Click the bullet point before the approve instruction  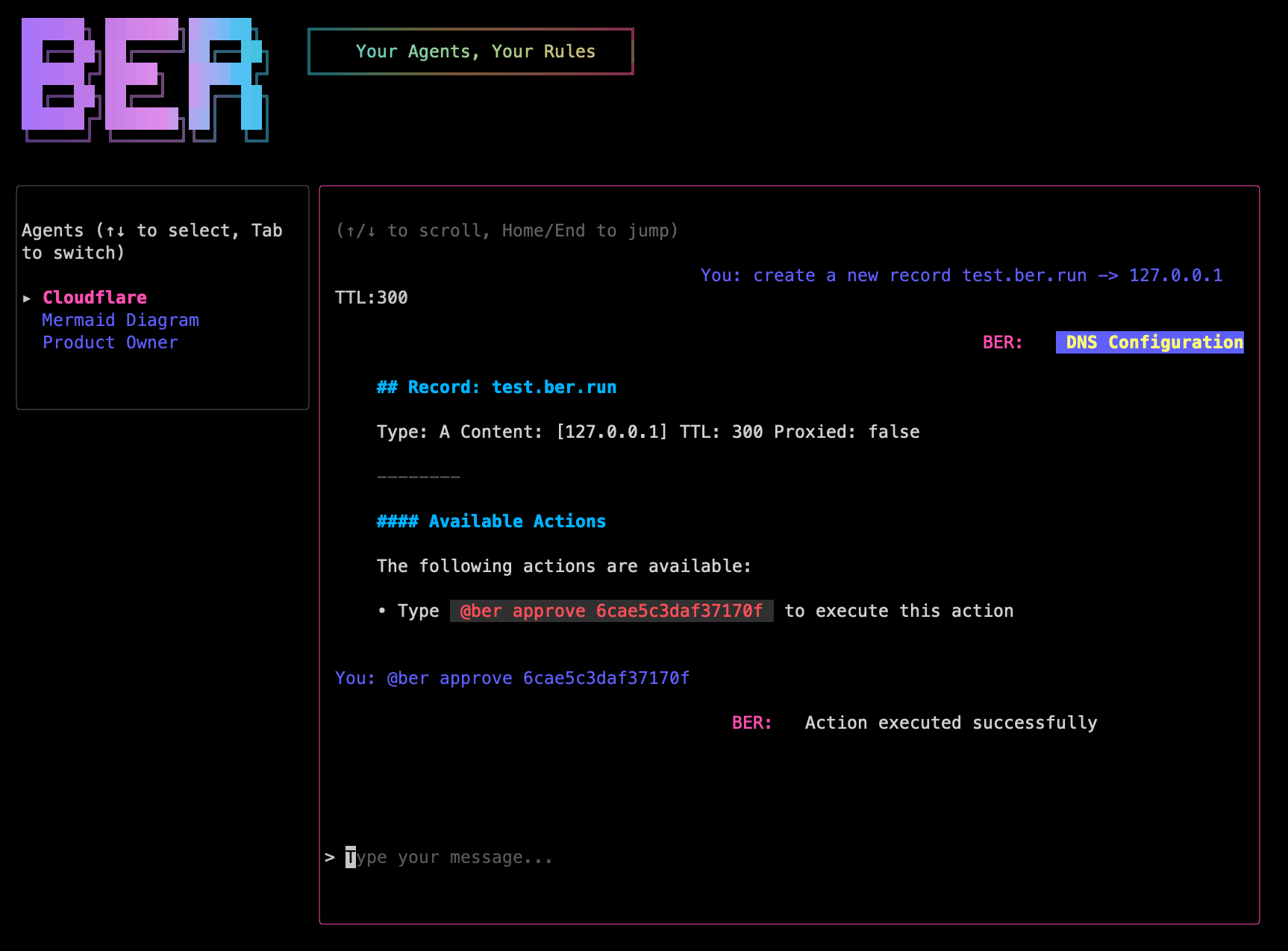pyautogui.click(x=382, y=611)
